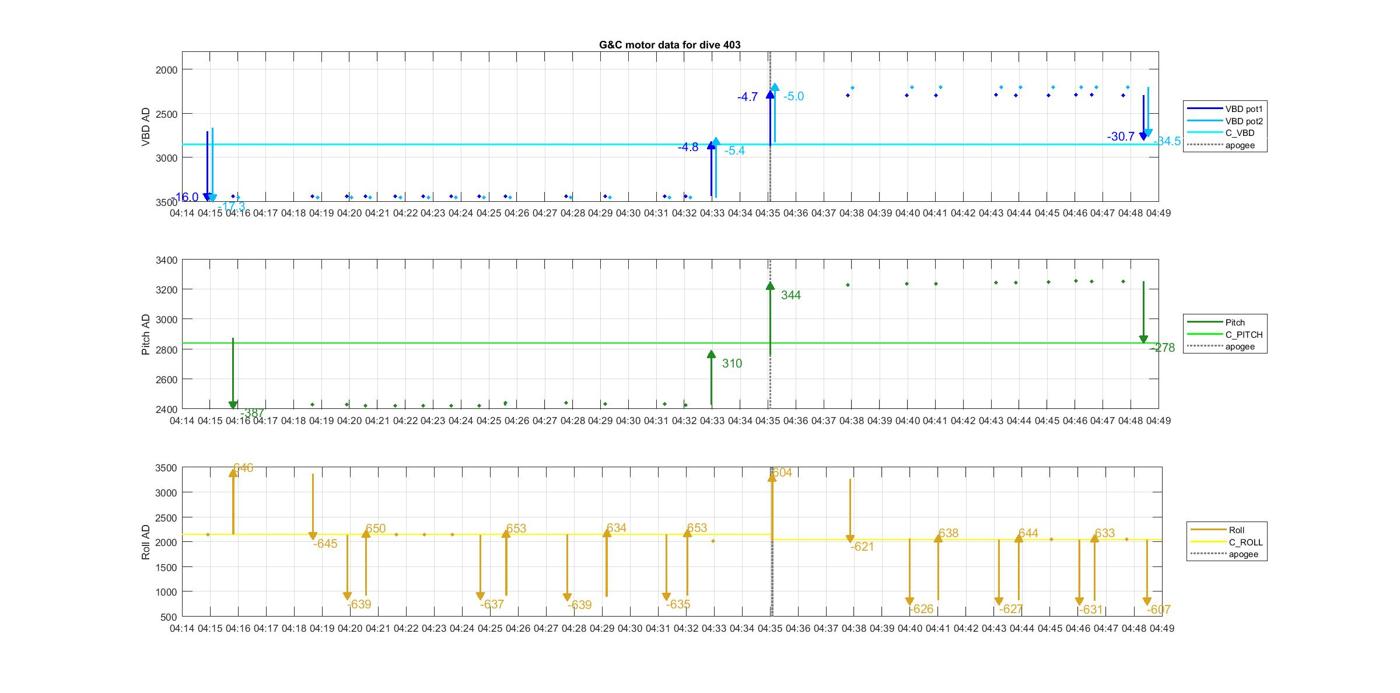This screenshot has width=1400, height=693.
Task: Click the "04:40" tick label under the Roll plot
Action: (x=909, y=629)
